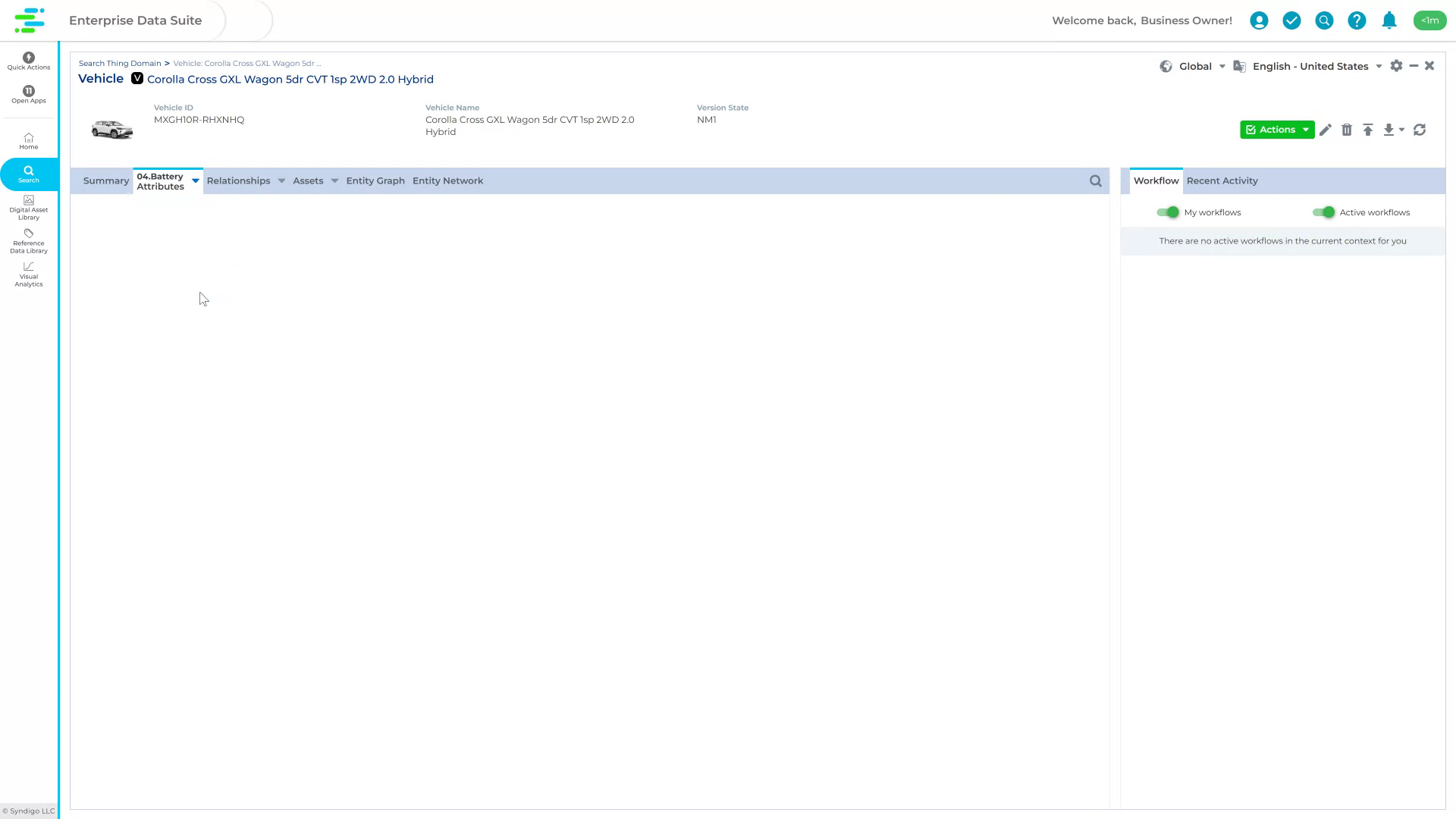
Task: Click the green Actions button
Action: coord(1276,130)
